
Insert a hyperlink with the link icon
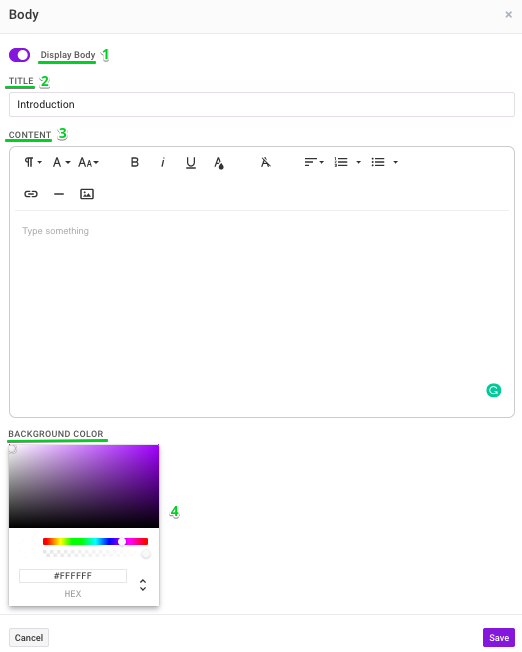pyautogui.click(x=31, y=194)
